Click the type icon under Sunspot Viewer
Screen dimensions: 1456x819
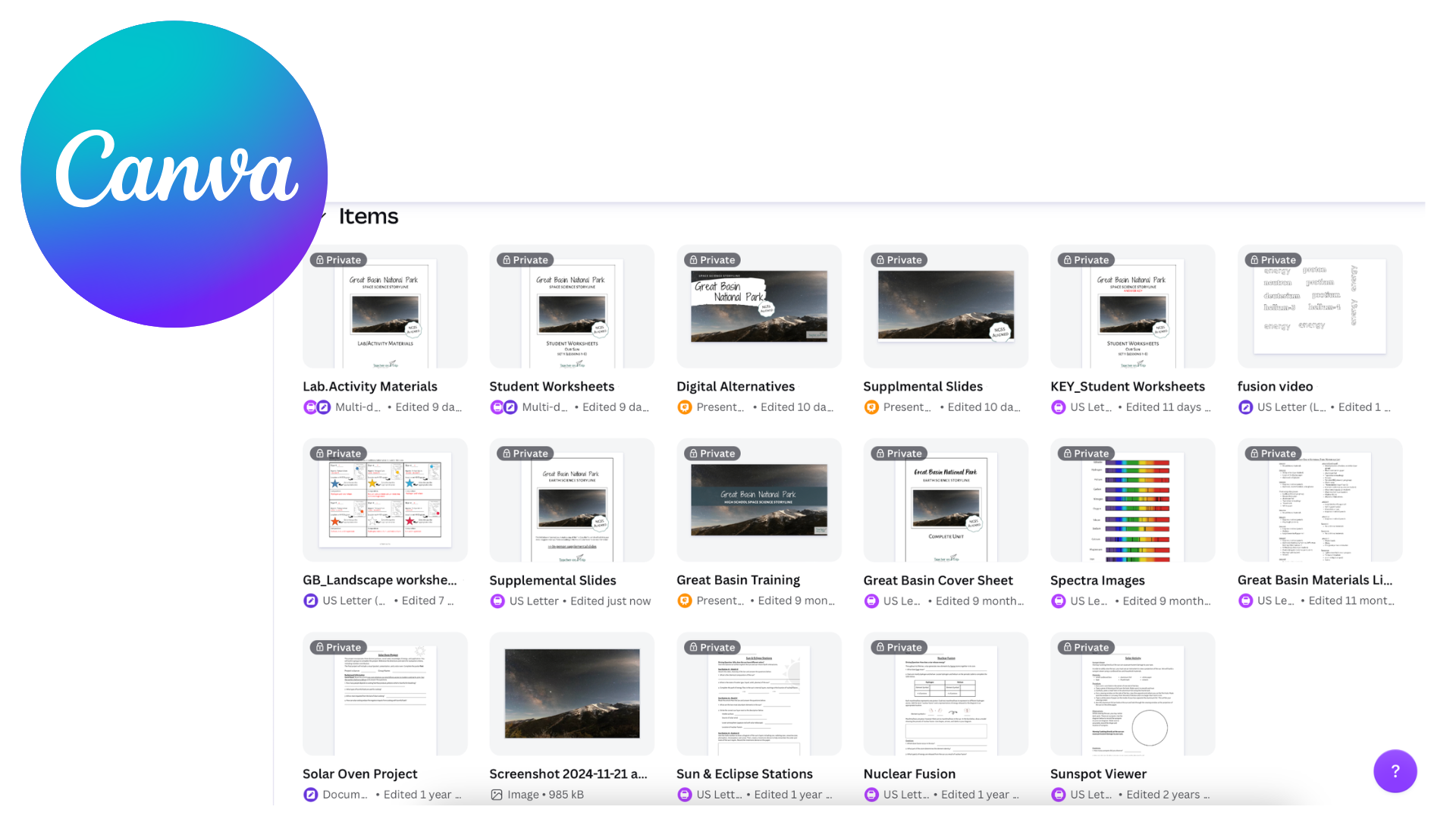pyautogui.click(x=1058, y=795)
